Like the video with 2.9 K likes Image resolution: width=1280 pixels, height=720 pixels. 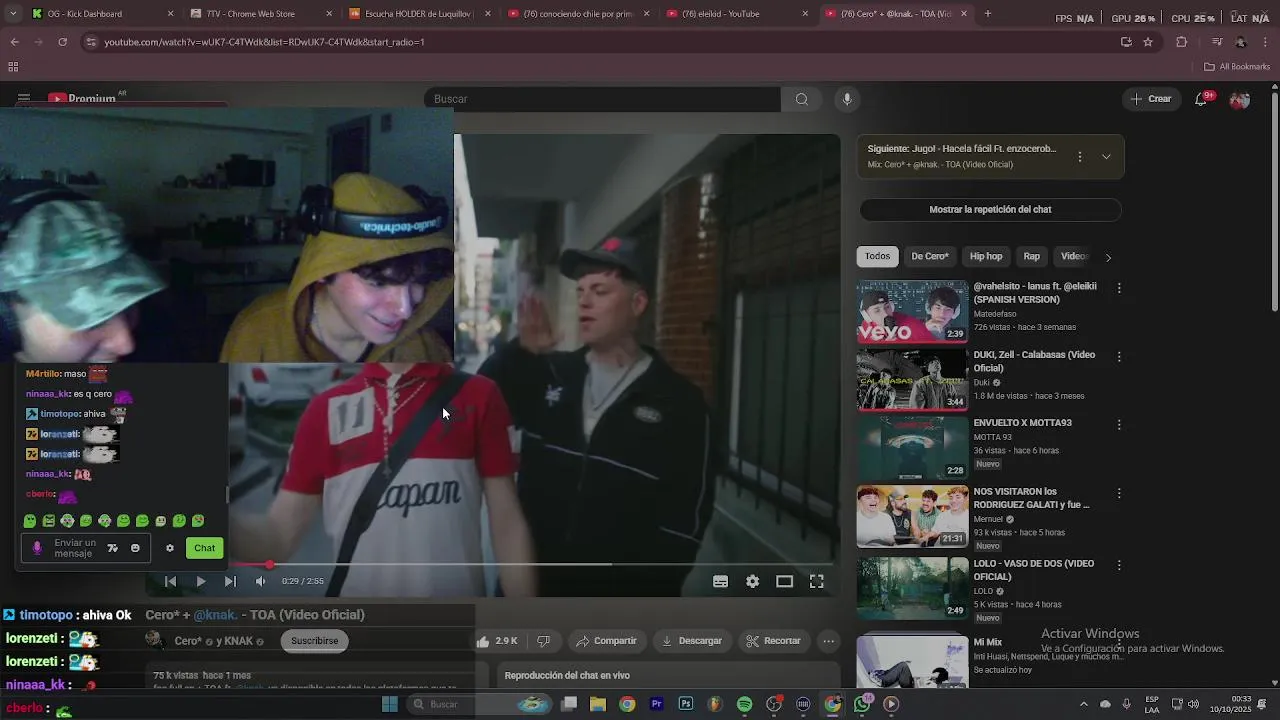click(x=497, y=641)
